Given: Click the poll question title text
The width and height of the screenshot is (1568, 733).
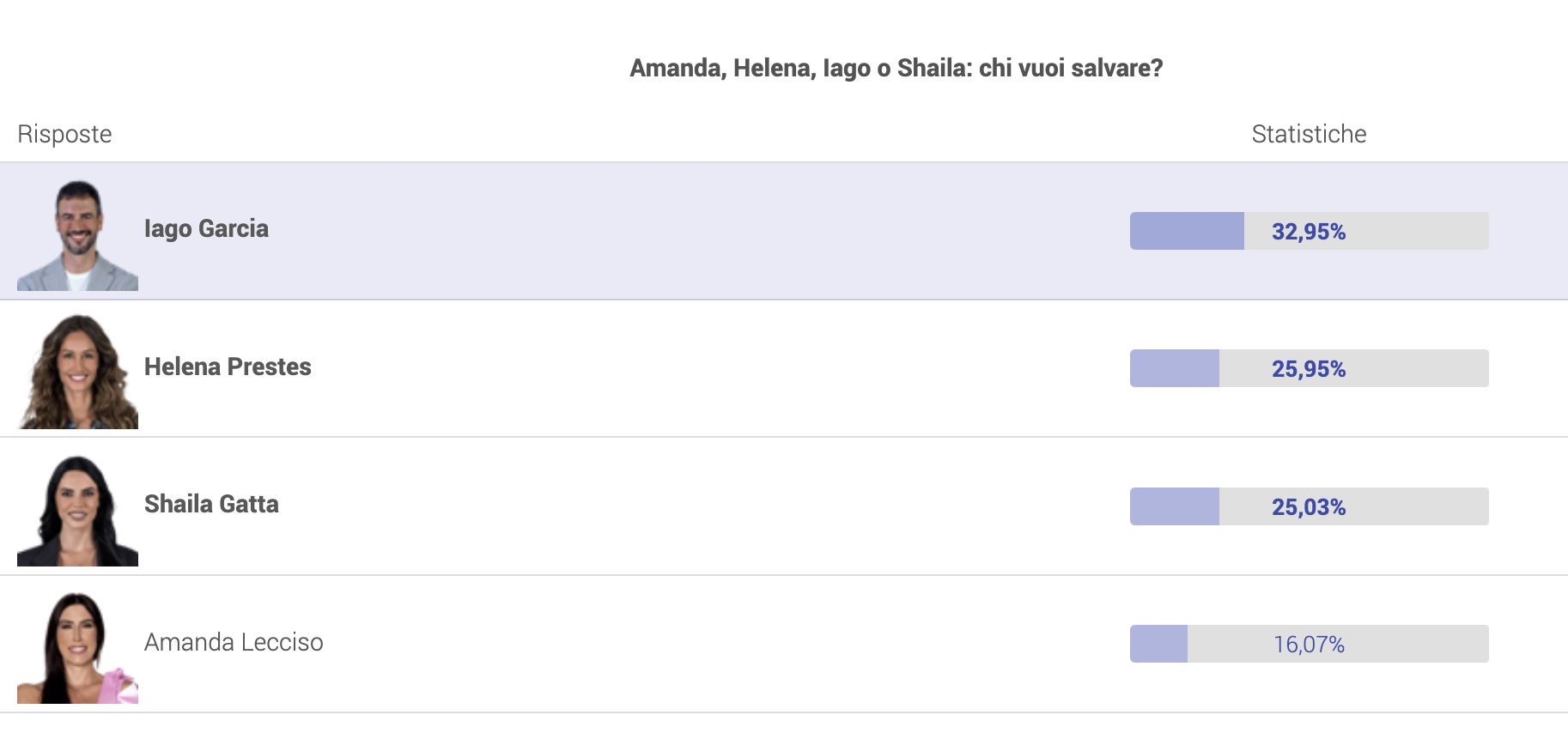Looking at the screenshot, I should [x=896, y=68].
